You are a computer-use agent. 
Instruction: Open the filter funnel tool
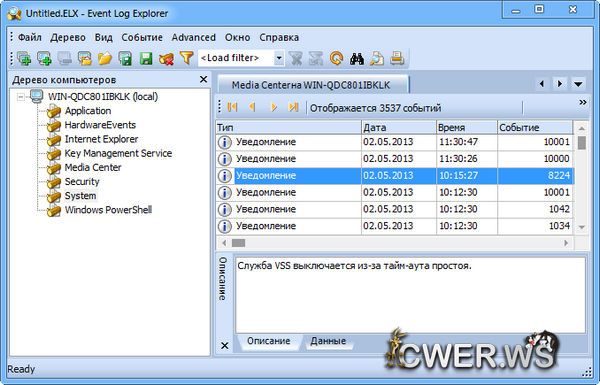(186, 58)
